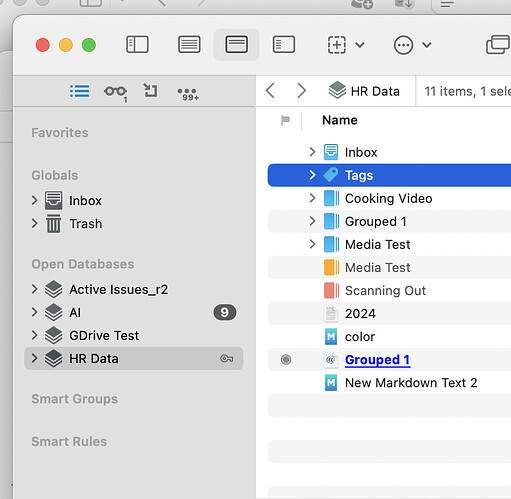Show the extras sidebar with 99+ badge

click(x=188, y=94)
